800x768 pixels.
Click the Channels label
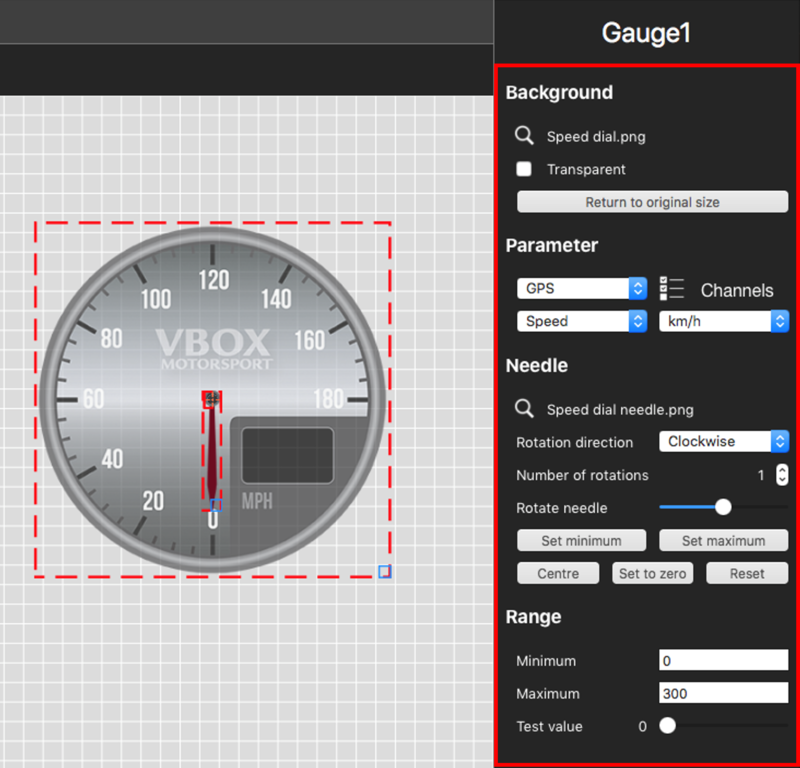point(737,290)
